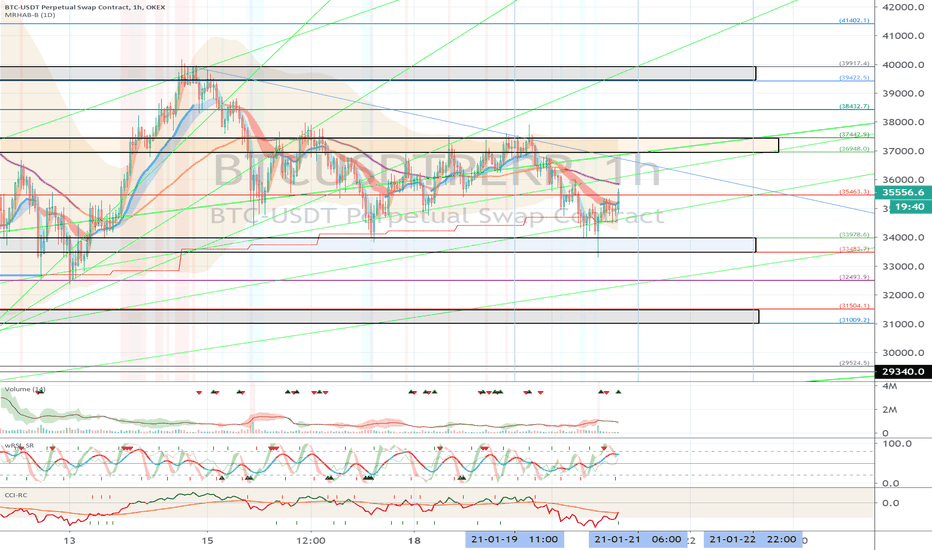
Task: Select the blue zone rectangle near 34000
Action: 378,245
